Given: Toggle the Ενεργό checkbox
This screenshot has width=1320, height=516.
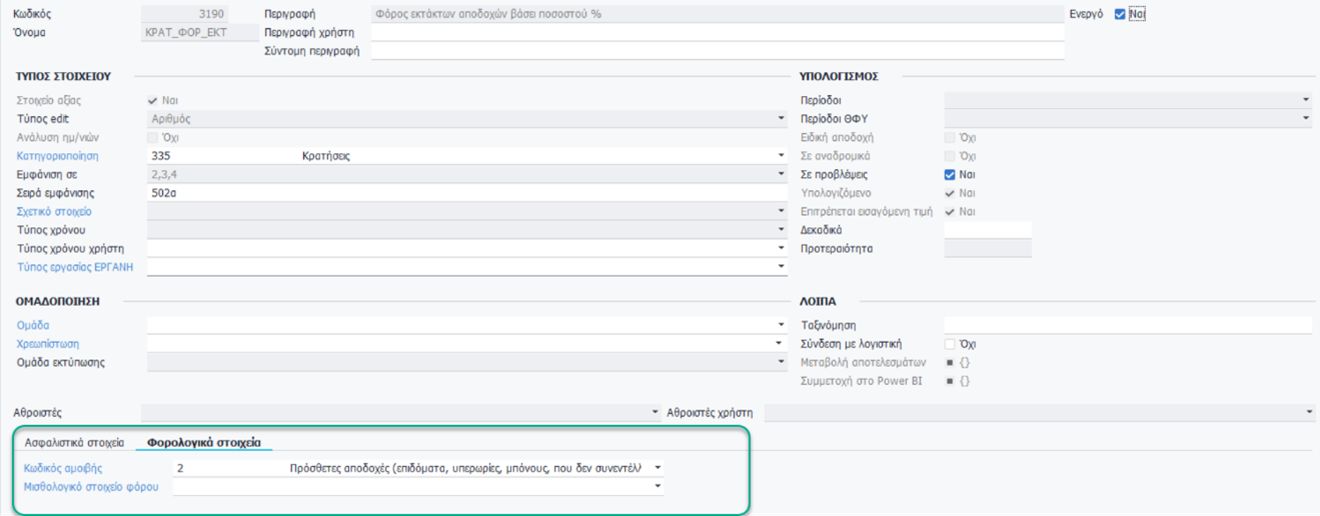Looking at the screenshot, I should click(x=1120, y=14).
